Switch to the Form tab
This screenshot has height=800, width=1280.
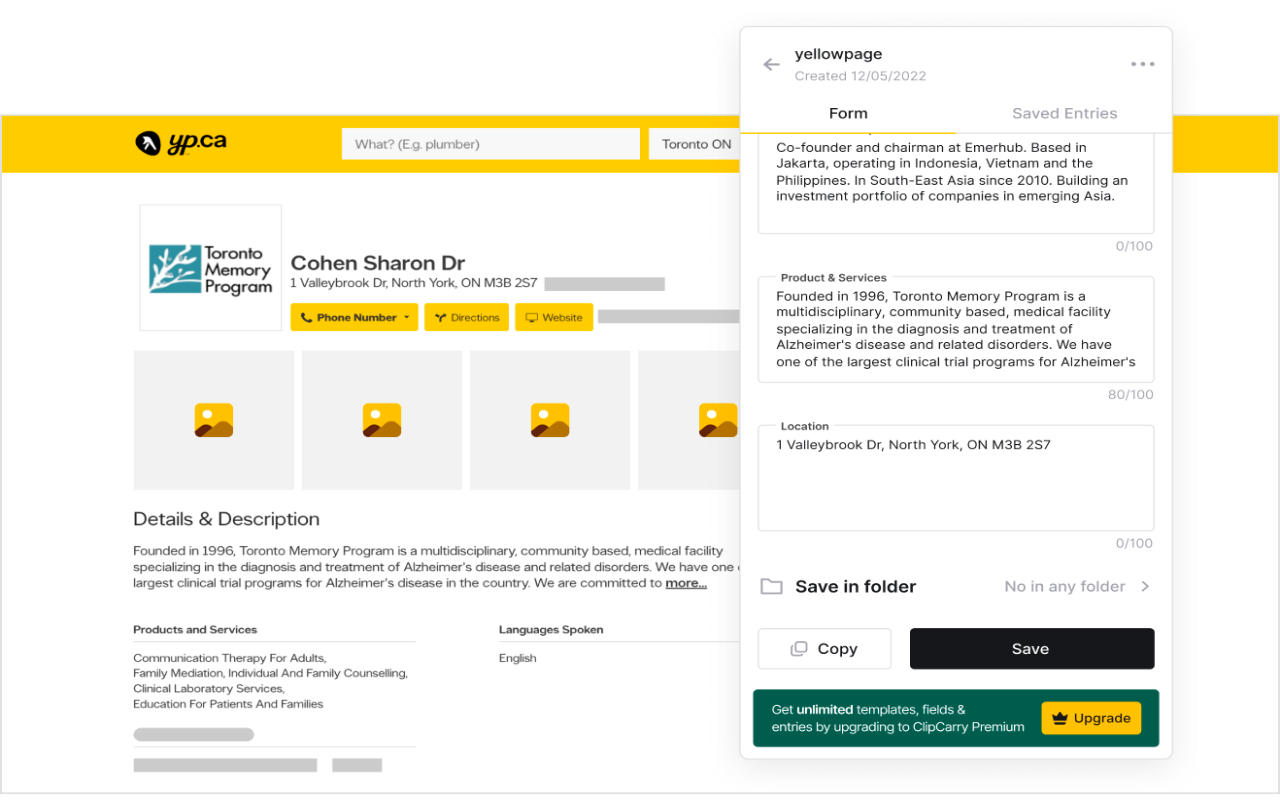[848, 113]
